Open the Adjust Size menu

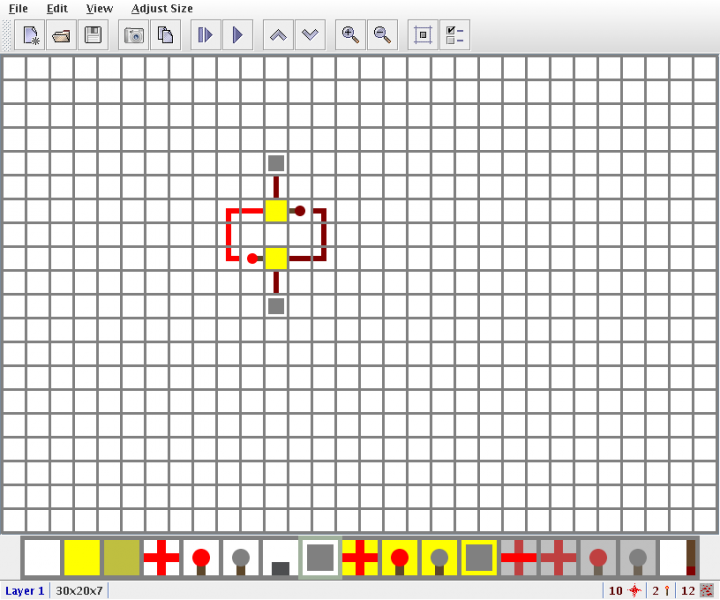click(162, 8)
